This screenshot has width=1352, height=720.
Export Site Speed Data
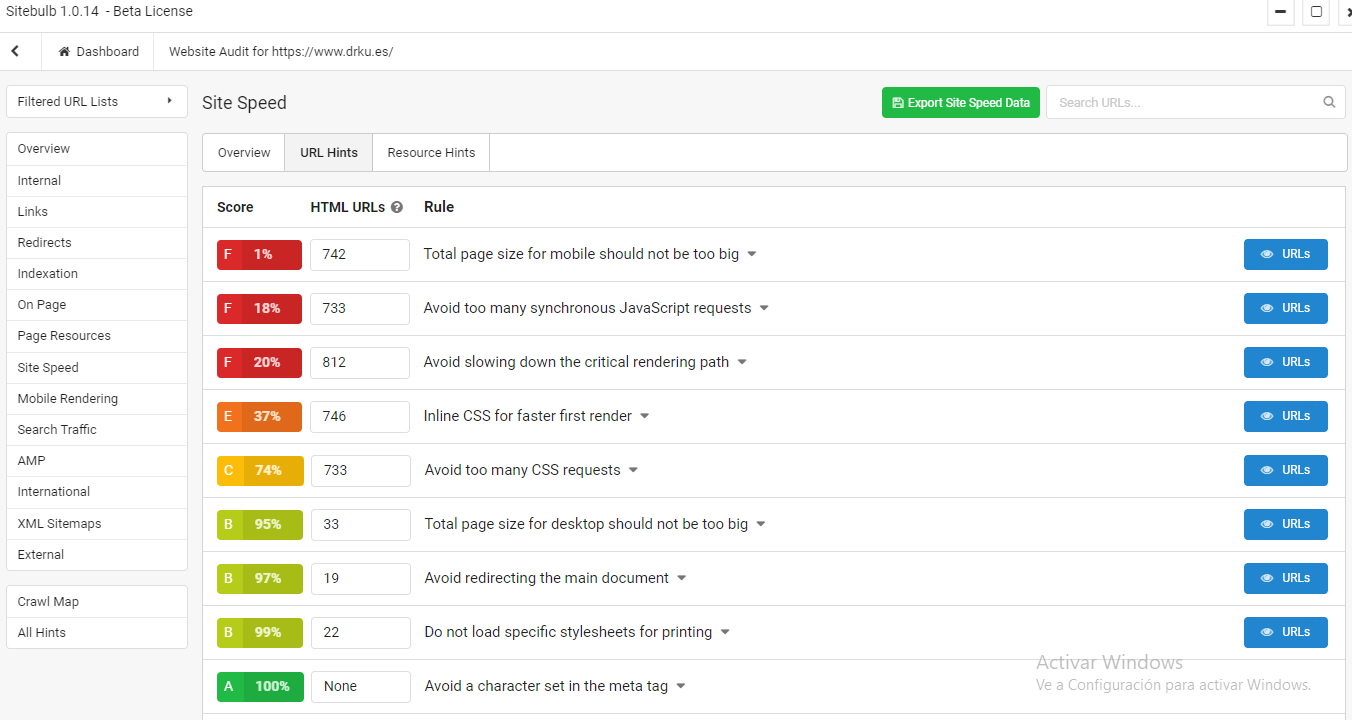[x=961, y=103]
